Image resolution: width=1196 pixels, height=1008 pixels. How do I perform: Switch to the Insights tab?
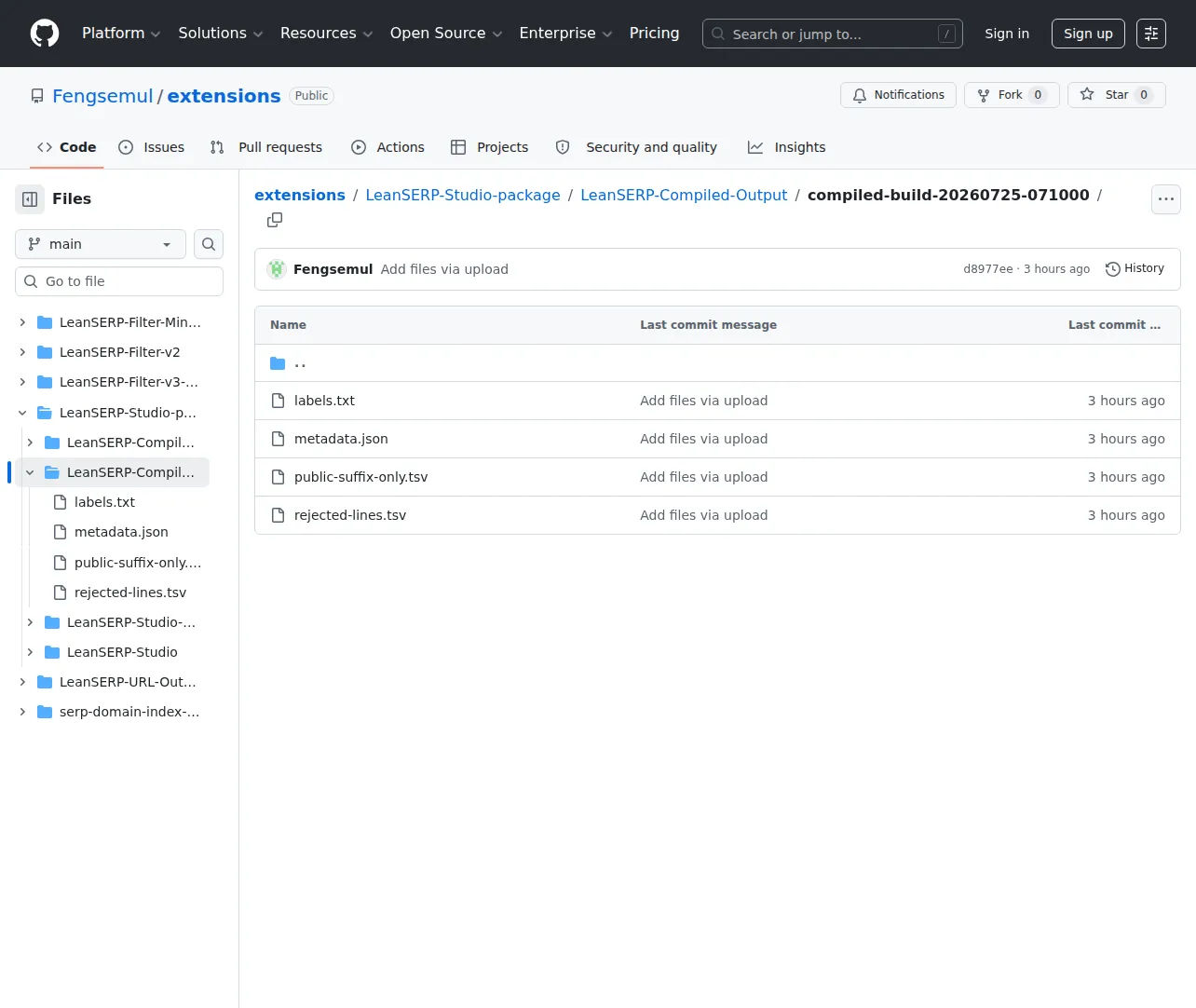[x=786, y=147]
